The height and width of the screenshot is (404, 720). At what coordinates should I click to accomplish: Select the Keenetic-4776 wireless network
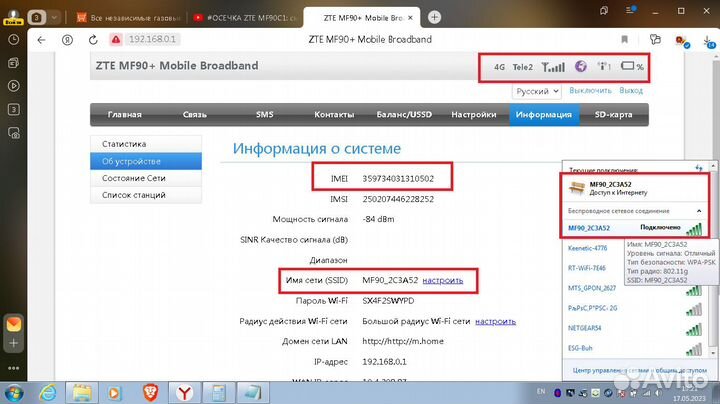point(587,248)
